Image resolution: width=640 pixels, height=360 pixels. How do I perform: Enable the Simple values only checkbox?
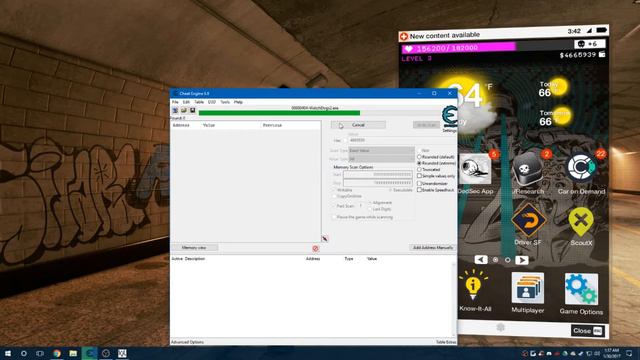point(419,176)
